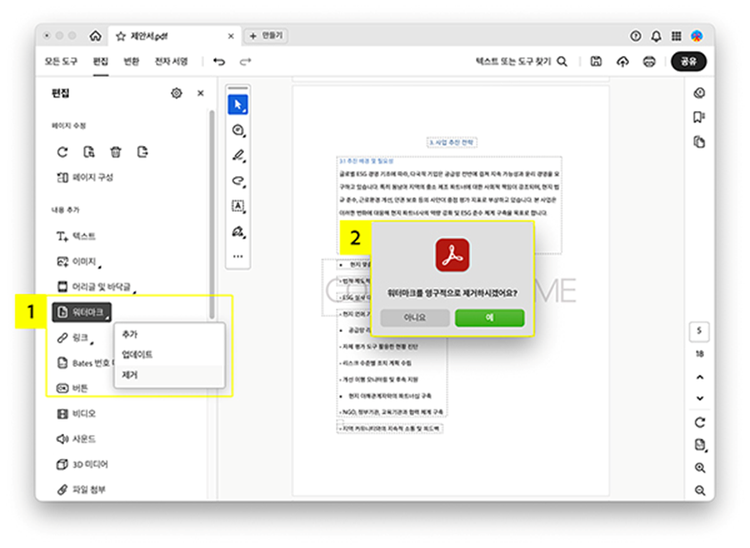Expand the 이미지 option

(x=79, y=262)
